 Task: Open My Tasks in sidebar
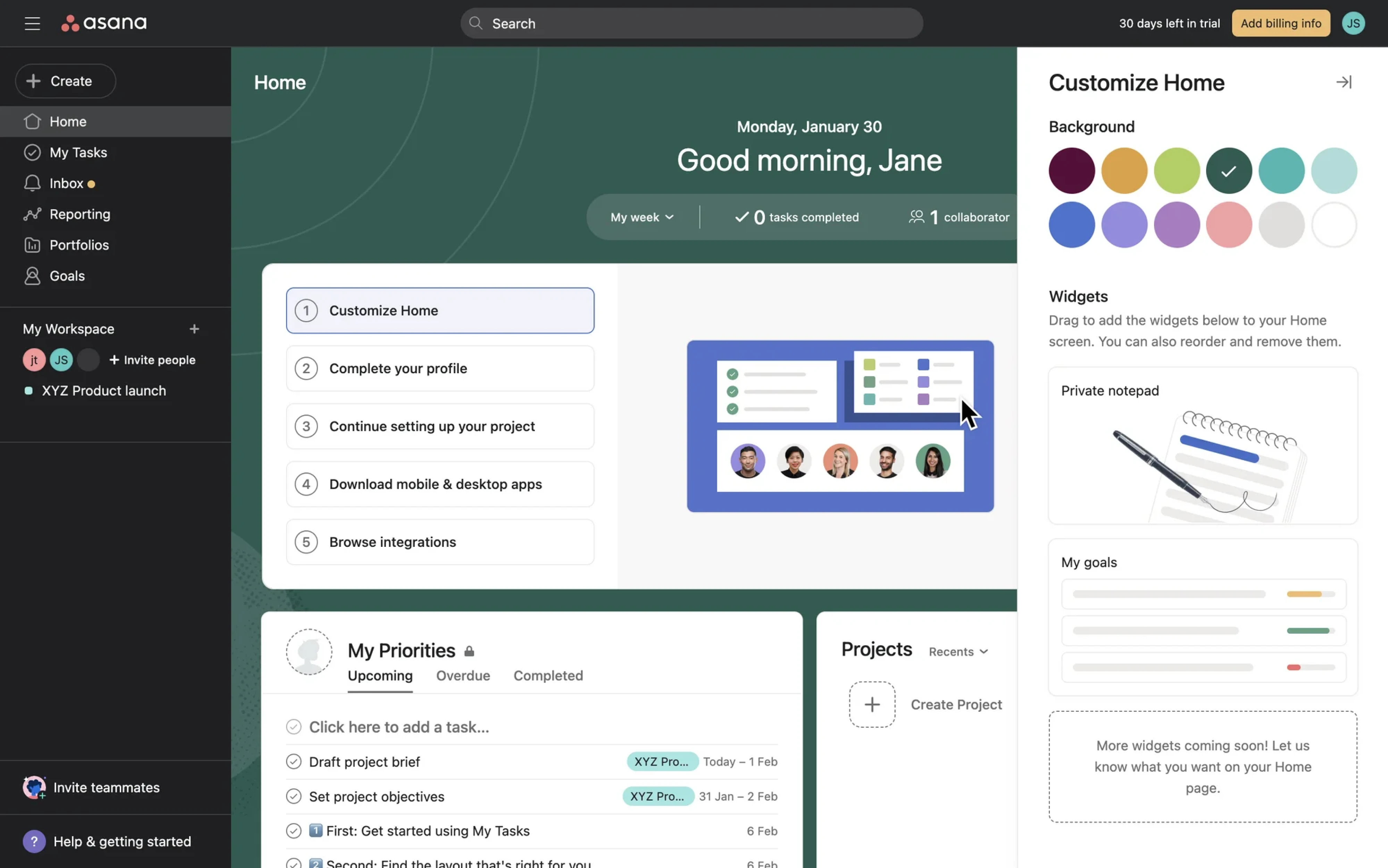(115, 152)
